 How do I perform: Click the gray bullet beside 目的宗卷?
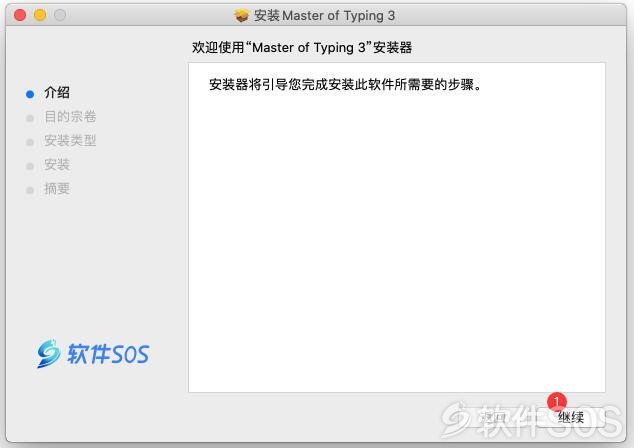click(30, 118)
